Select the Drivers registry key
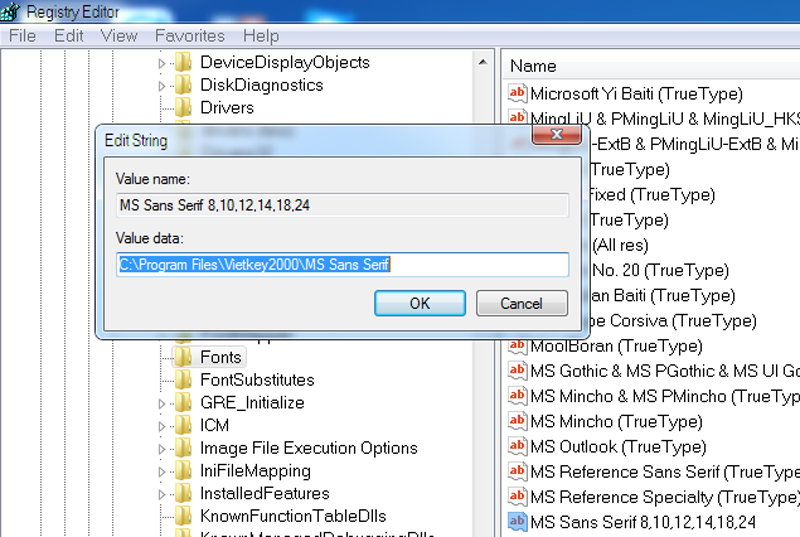This screenshot has width=800, height=537. pyautogui.click(x=227, y=107)
